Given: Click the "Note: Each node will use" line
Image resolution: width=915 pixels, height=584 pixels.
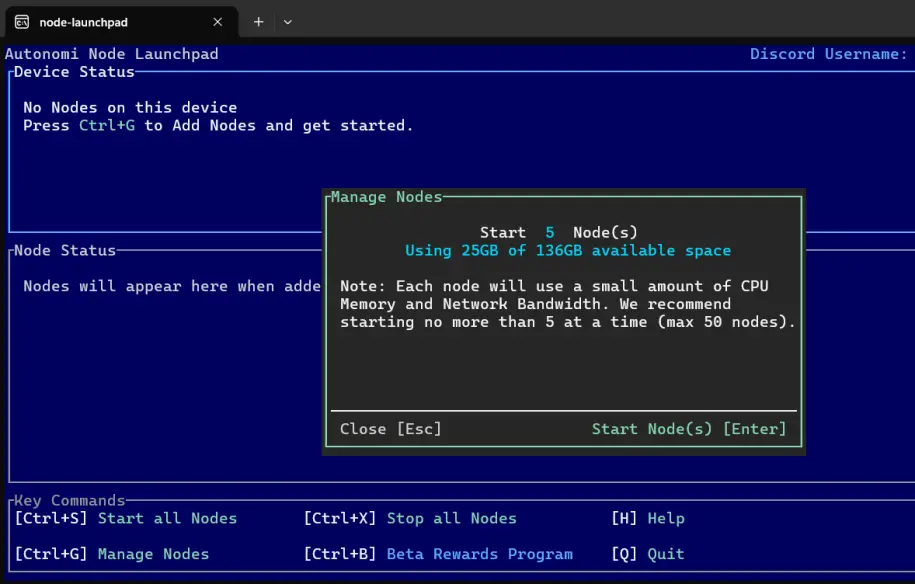Looking at the screenshot, I should [554, 286].
